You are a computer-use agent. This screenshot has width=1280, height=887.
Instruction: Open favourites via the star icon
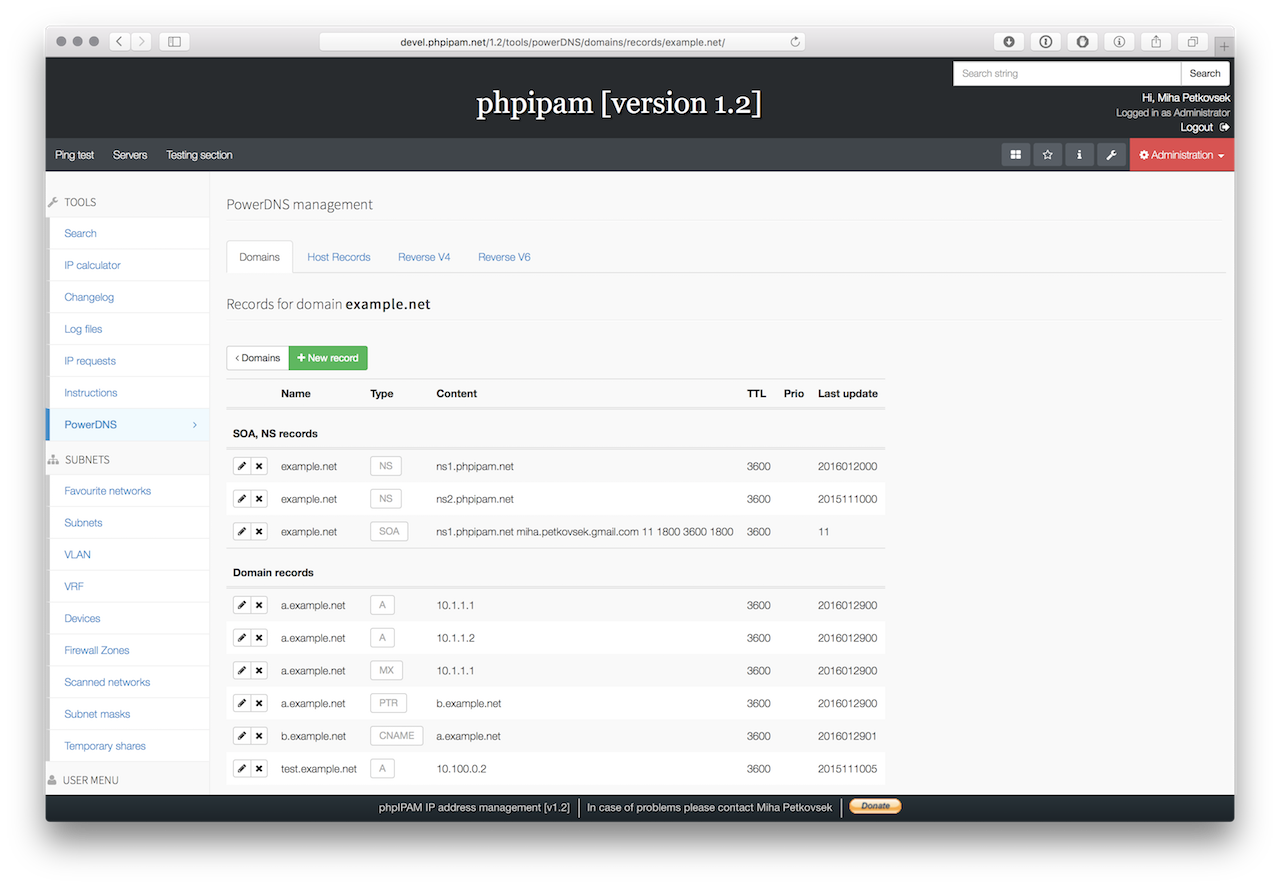(x=1047, y=155)
